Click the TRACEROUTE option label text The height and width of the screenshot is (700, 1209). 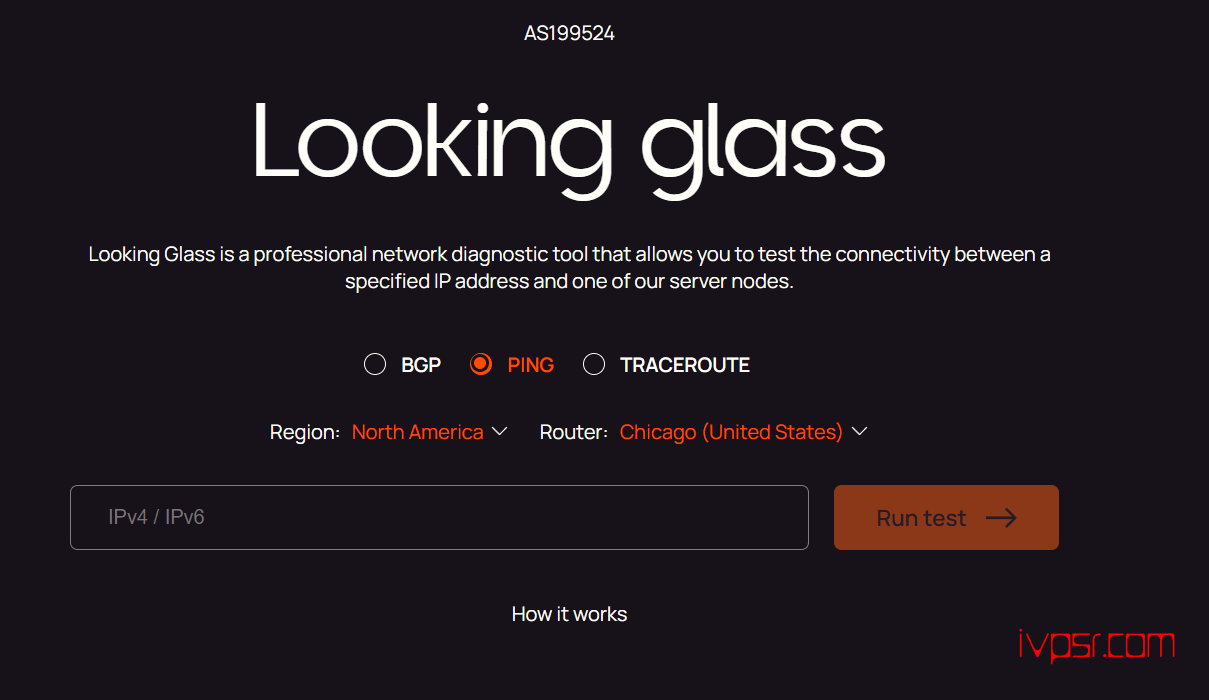click(x=685, y=365)
